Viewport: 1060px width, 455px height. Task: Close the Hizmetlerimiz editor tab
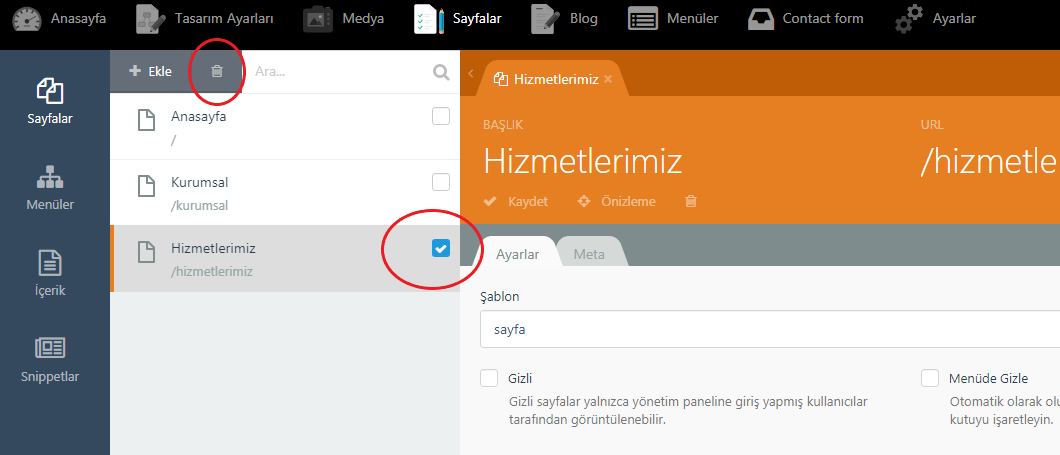608,79
